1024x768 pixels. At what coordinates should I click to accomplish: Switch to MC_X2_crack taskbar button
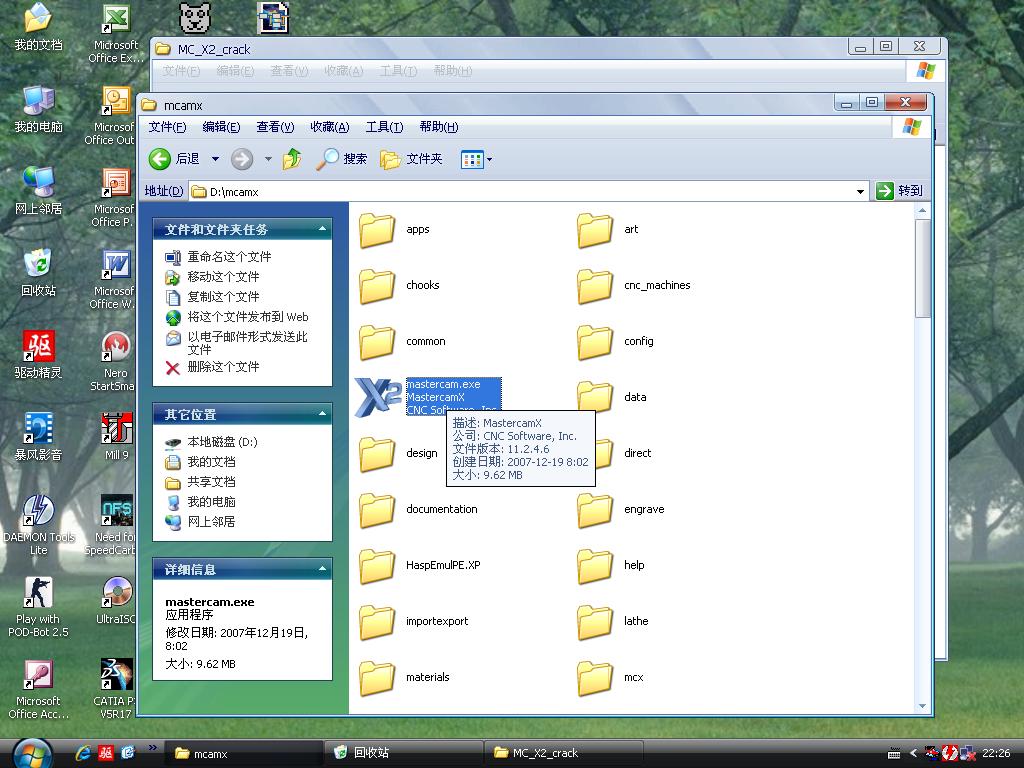coord(564,753)
